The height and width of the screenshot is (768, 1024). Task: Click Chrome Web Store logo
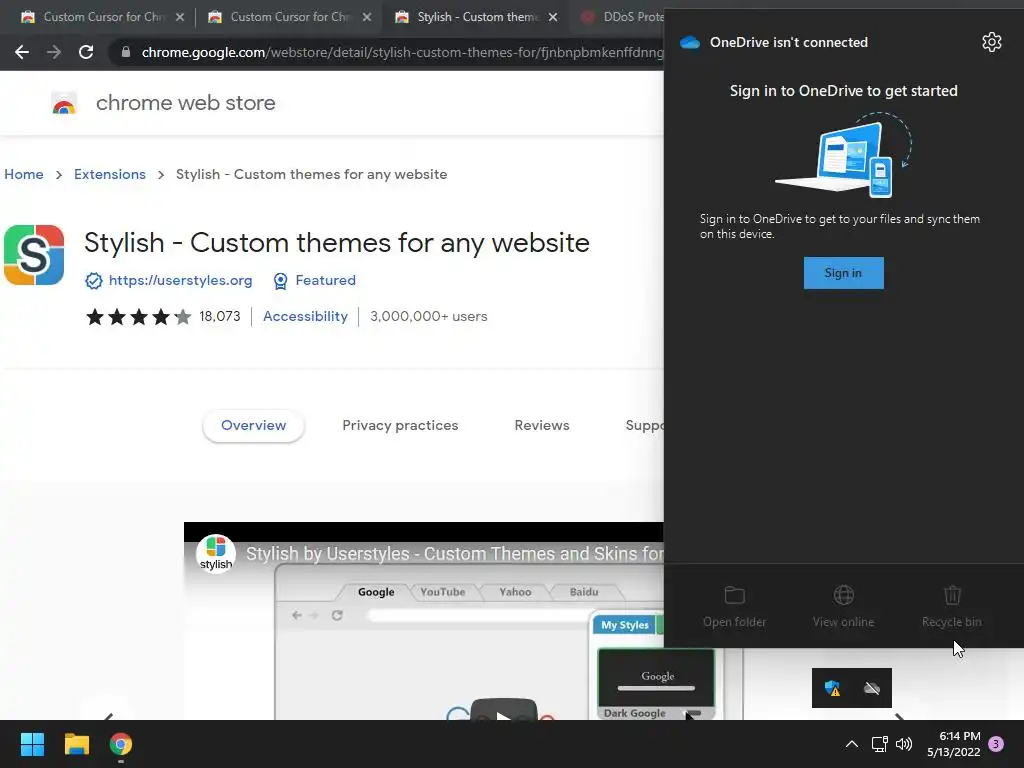(x=64, y=103)
